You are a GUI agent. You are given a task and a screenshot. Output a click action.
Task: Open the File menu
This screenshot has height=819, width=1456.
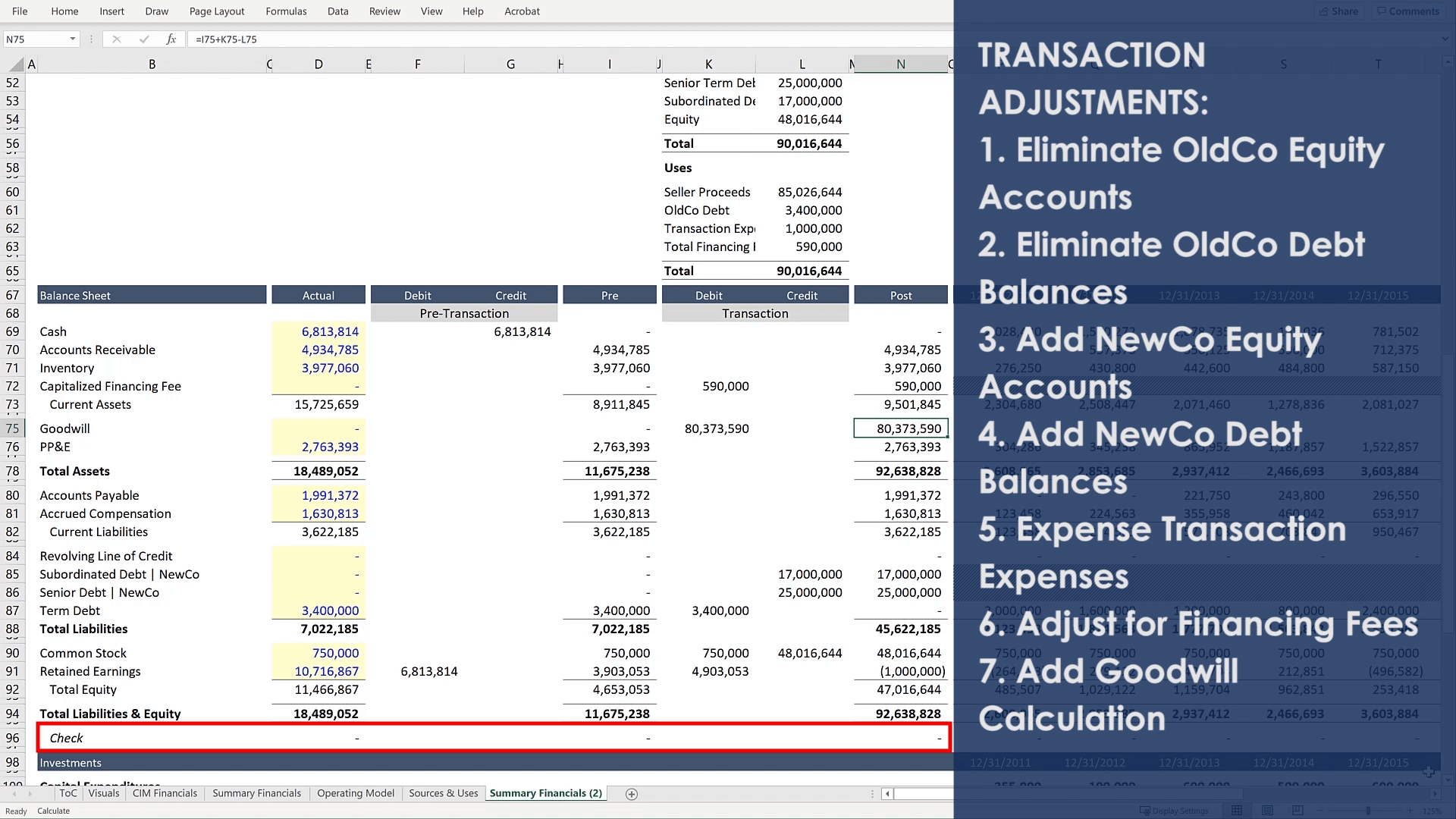[20, 11]
